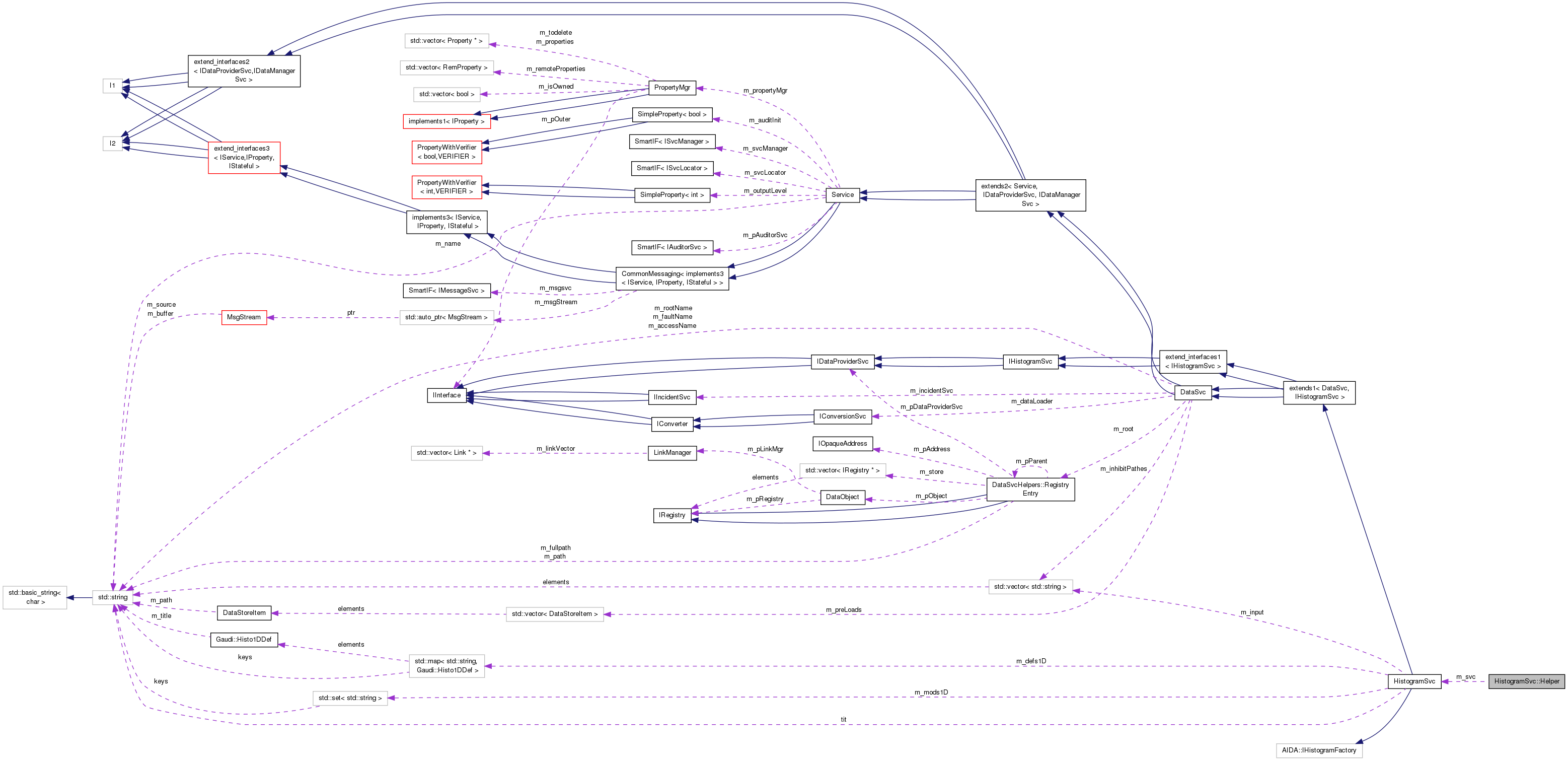Viewport: 1568px width, 761px height.
Task: Open the IInterface node
Action: pyautogui.click(x=447, y=395)
